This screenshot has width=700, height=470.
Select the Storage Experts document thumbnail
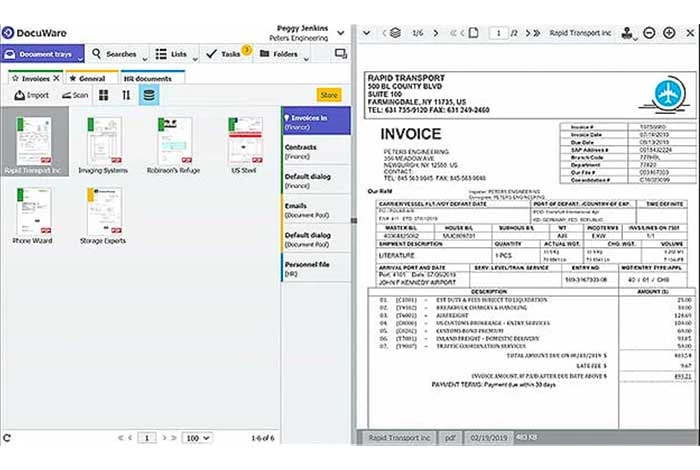pyautogui.click(x=103, y=215)
